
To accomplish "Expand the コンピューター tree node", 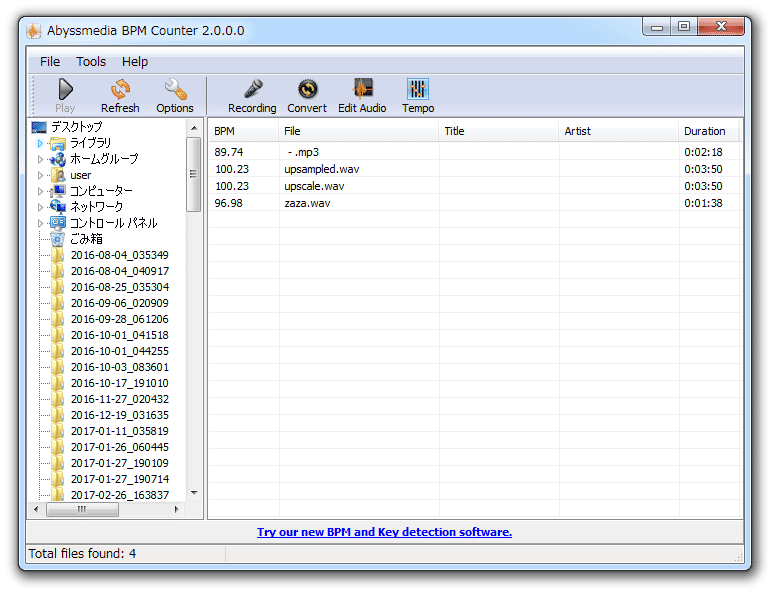I will tap(40, 191).
